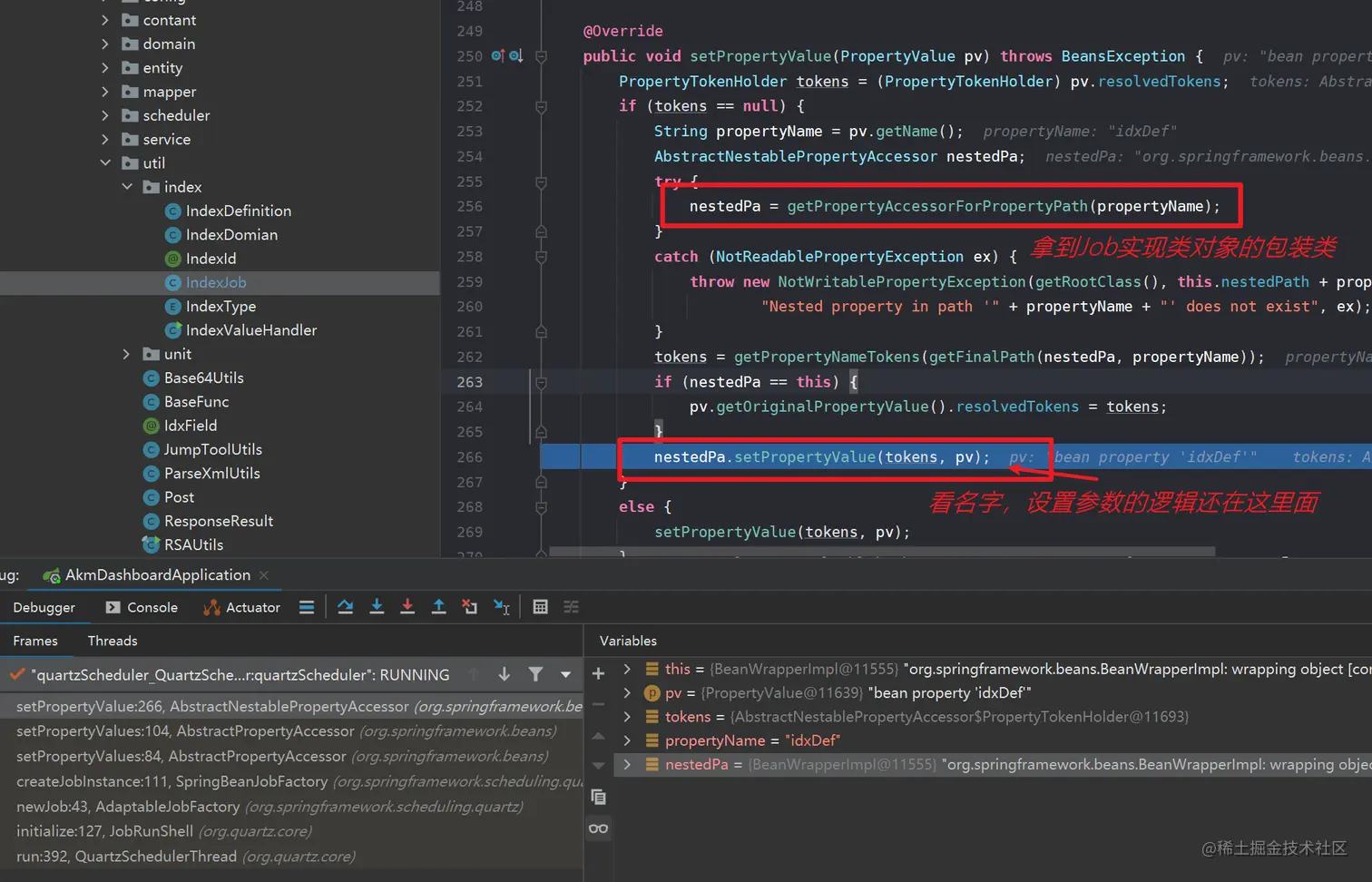Viewport: 1372px width, 882px height.
Task: Switch to the Actuator tab
Action: (x=241, y=607)
